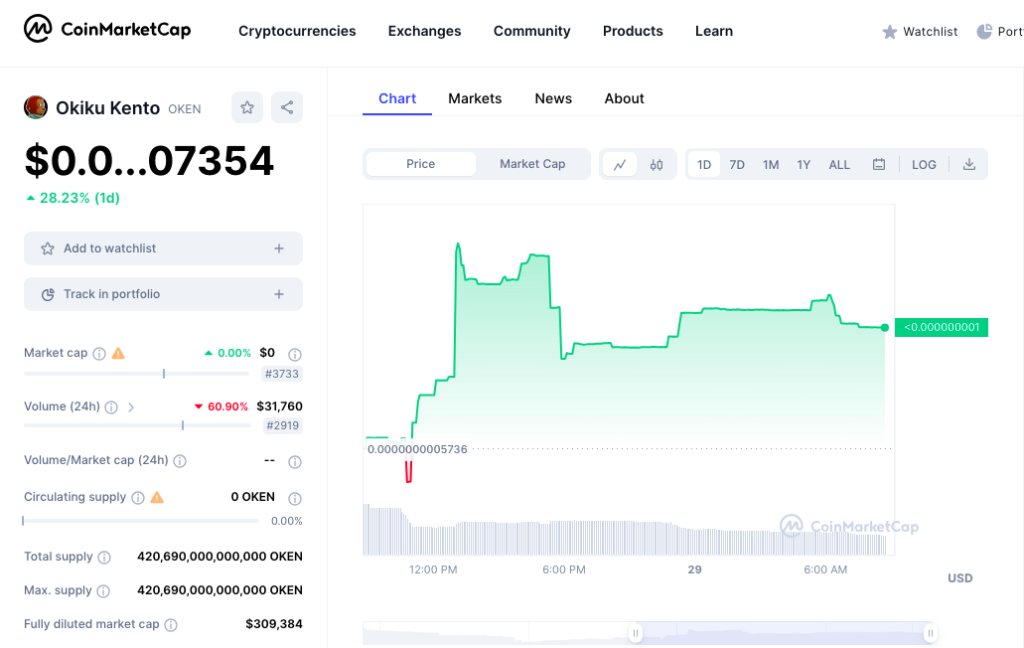Share the Okiku Kento page
The height and width of the screenshot is (648, 1024).
pos(287,107)
